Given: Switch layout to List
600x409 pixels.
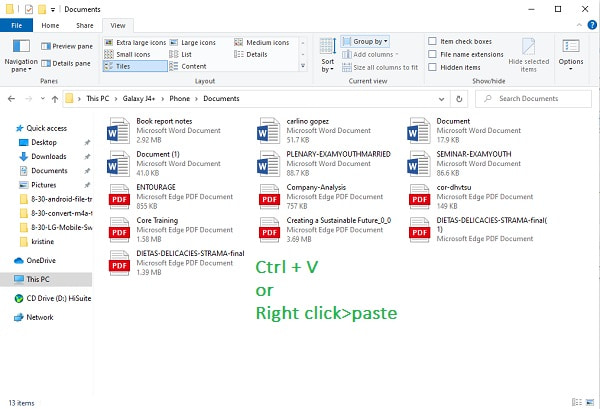Looking at the screenshot, I should (181, 54).
